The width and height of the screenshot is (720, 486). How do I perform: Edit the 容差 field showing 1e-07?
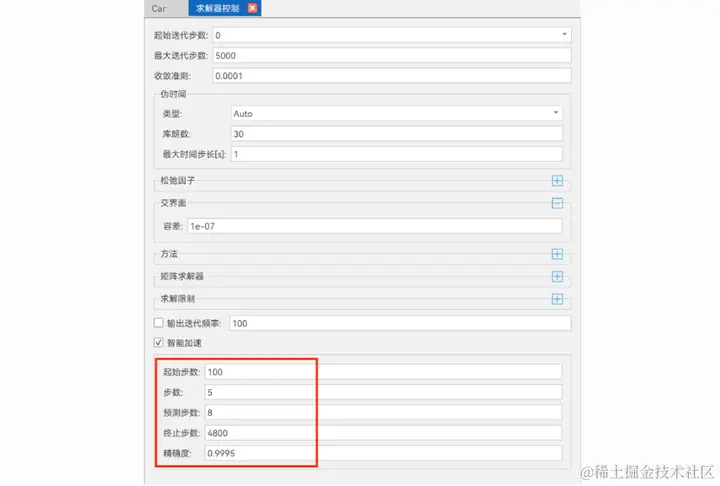tap(374, 226)
